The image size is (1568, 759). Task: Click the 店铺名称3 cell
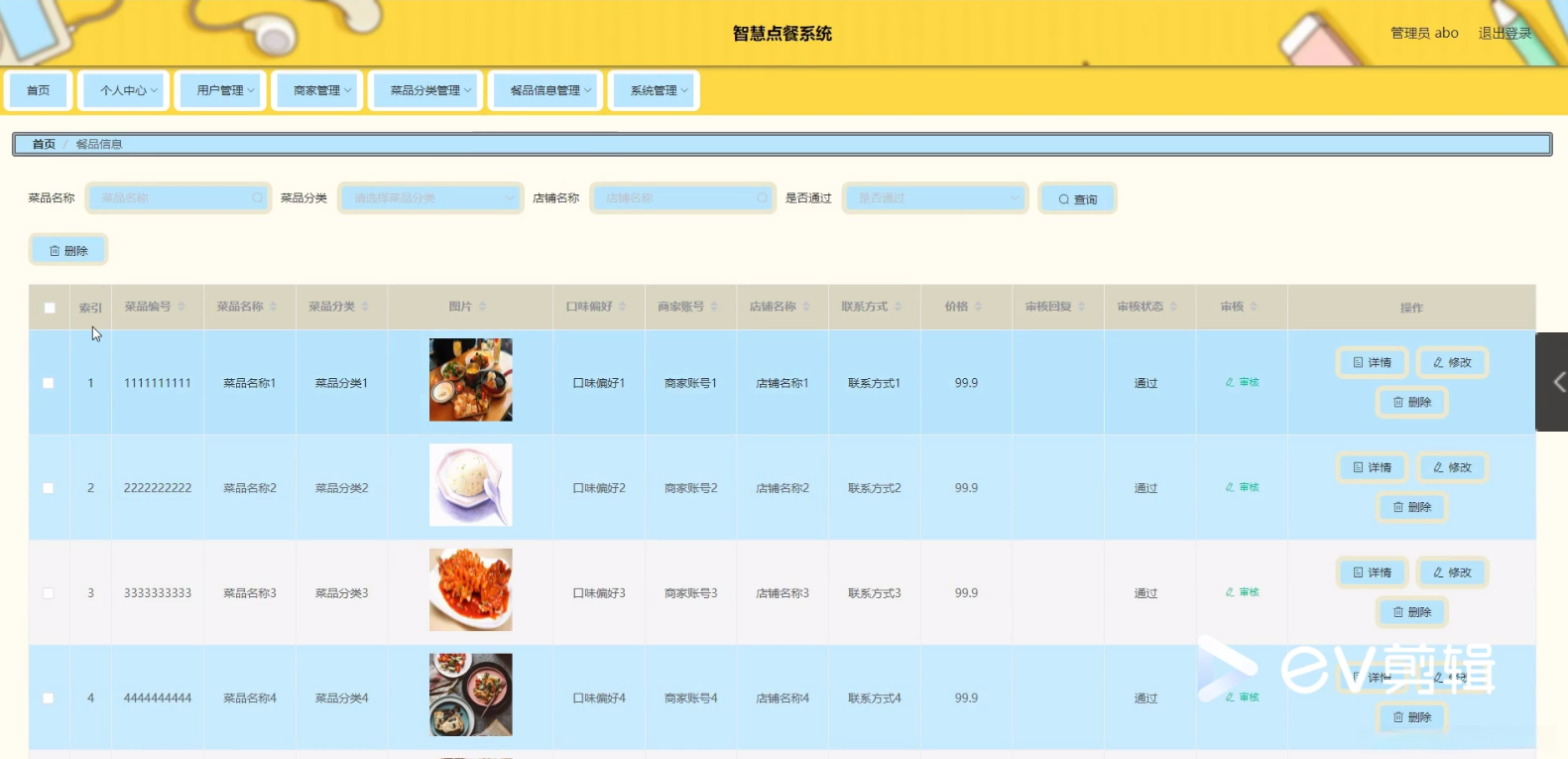[x=783, y=593]
